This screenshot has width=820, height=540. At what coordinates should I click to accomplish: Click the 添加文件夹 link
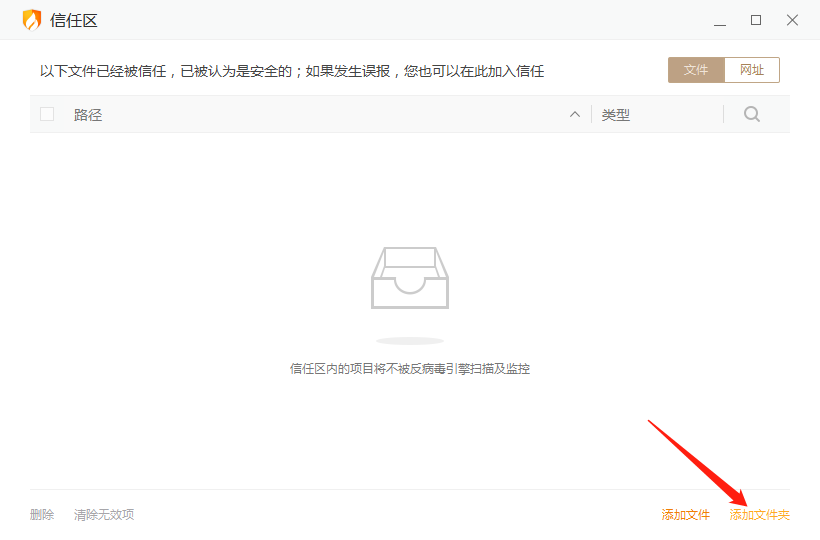point(759,514)
